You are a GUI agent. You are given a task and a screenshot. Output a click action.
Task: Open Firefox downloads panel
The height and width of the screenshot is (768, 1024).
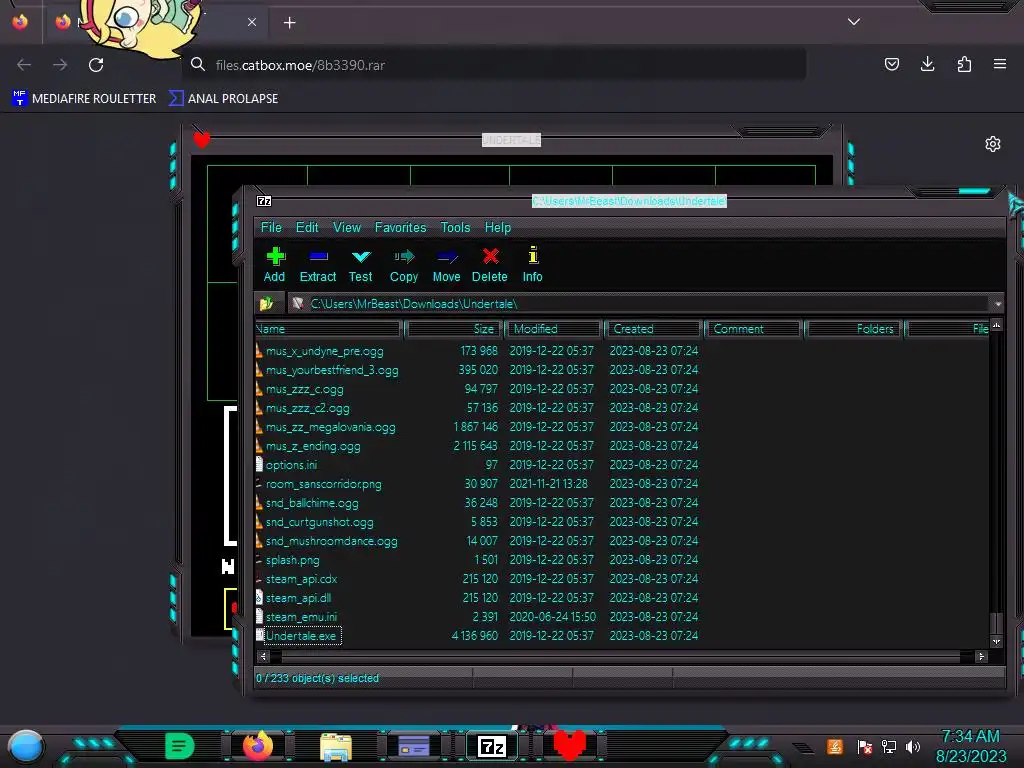click(927, 64)
